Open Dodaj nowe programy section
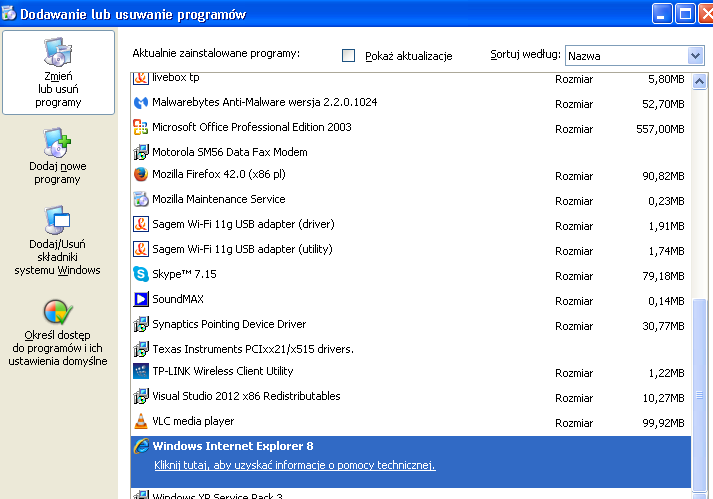This screenshot has height=499, width=713. click(57, 156)
